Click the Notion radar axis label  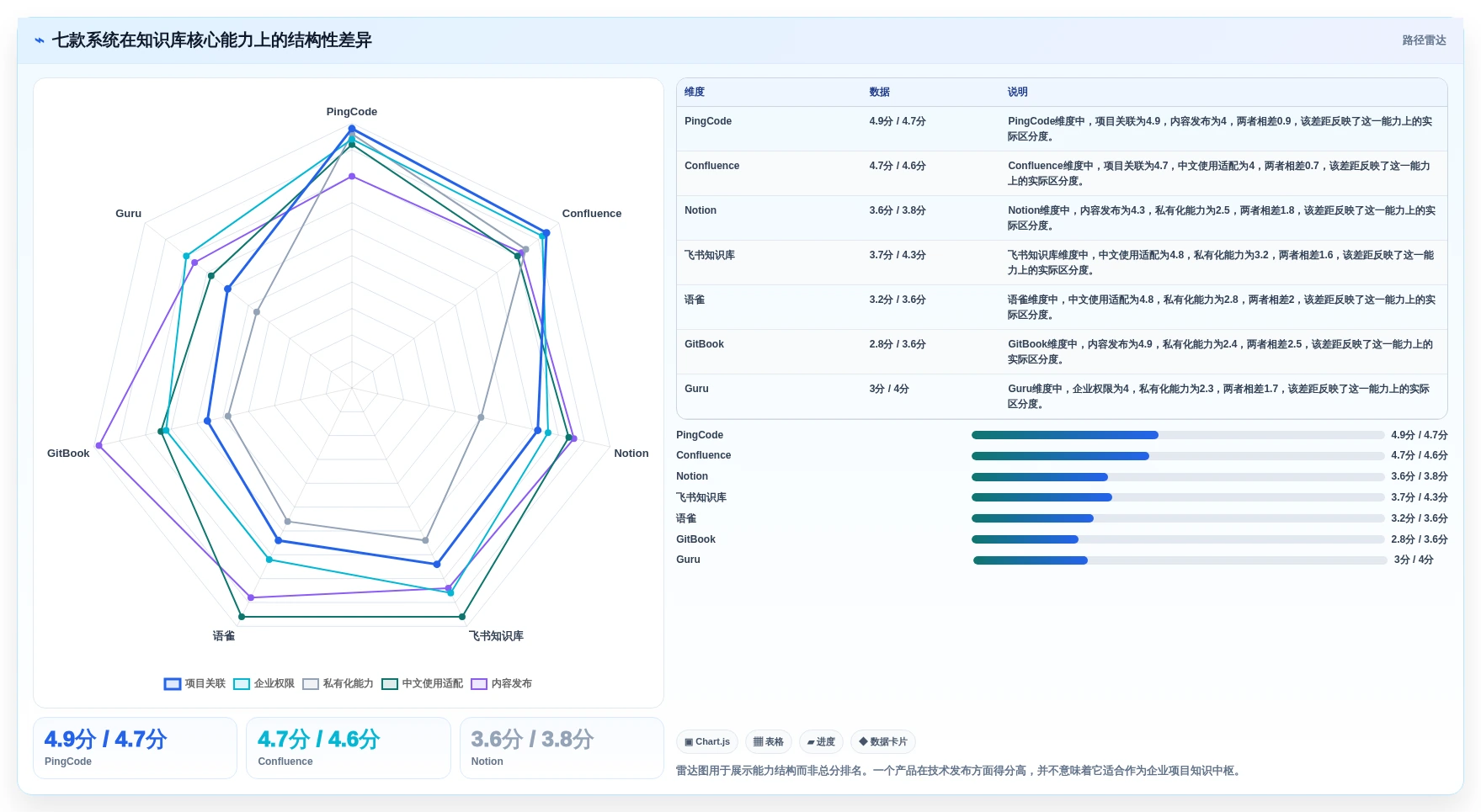pyautogui.click(x=631, y=454)
